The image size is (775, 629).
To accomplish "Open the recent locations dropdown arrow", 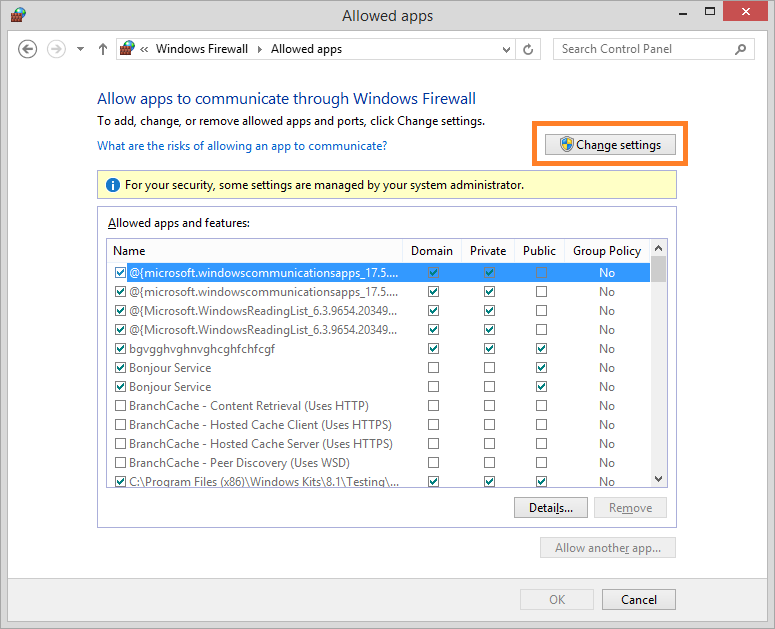I will click(x=80, y=49).
